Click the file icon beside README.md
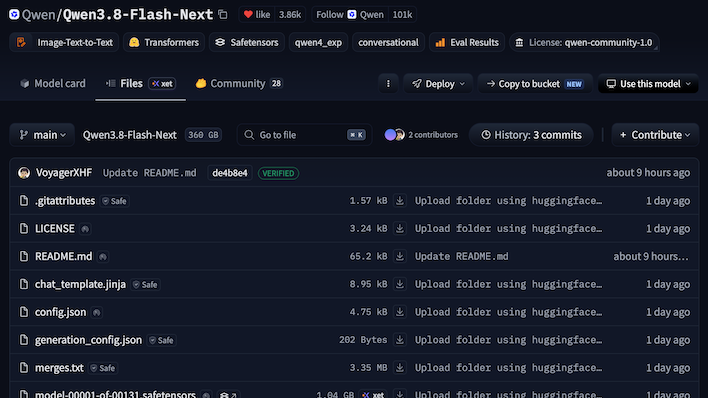708x398 pixels. (x=24, y=256)
